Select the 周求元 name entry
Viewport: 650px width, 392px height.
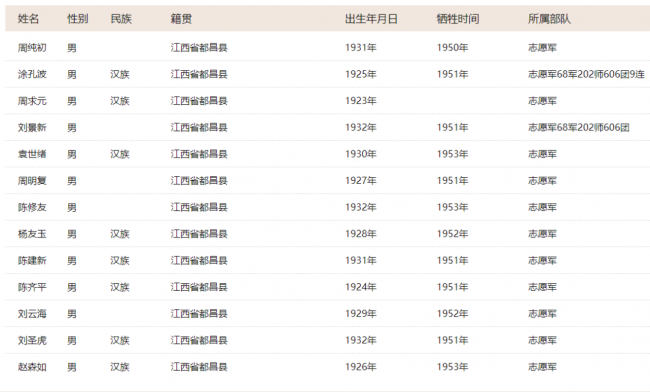pyautogui.click(x=32, y=101)
